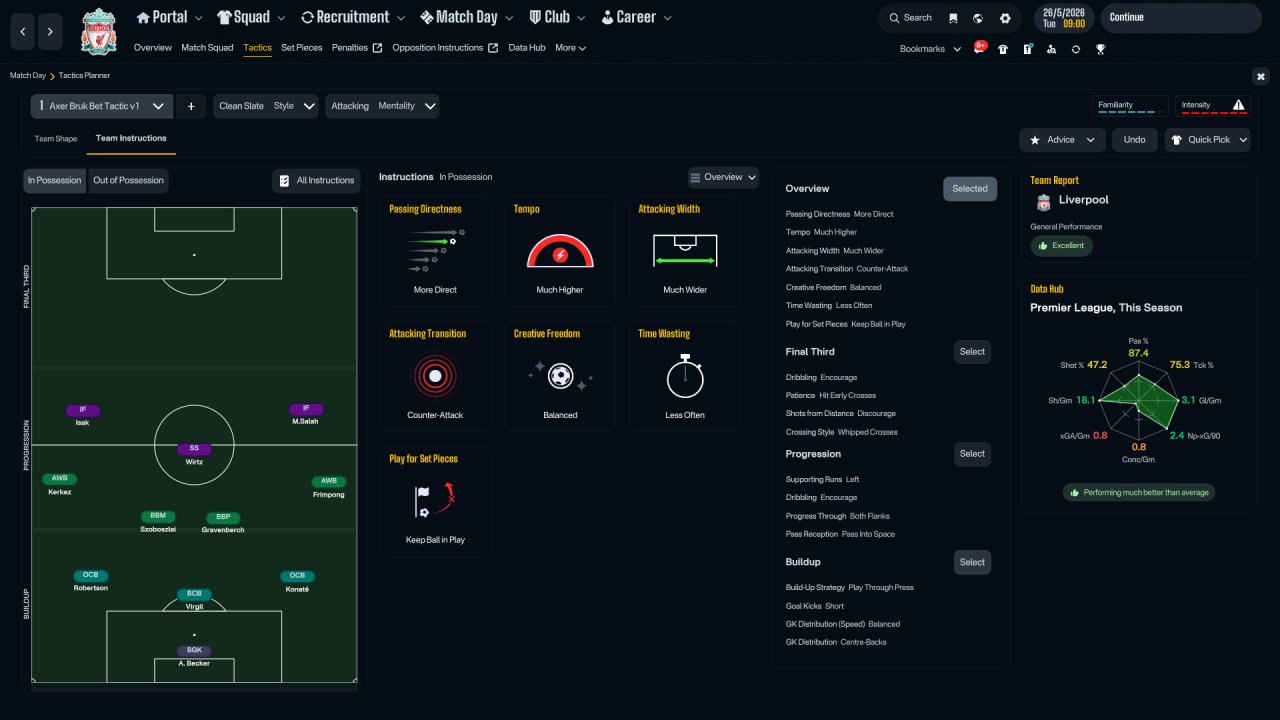Switch to Out of Possession view
The width and height of the screenshot is (1280, 720).
[x=128, y=181]
